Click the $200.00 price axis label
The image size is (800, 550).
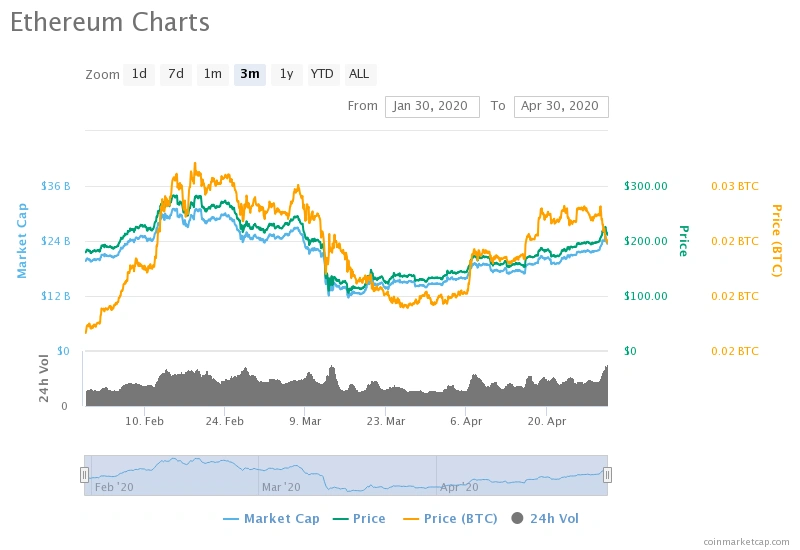(645, 241)
